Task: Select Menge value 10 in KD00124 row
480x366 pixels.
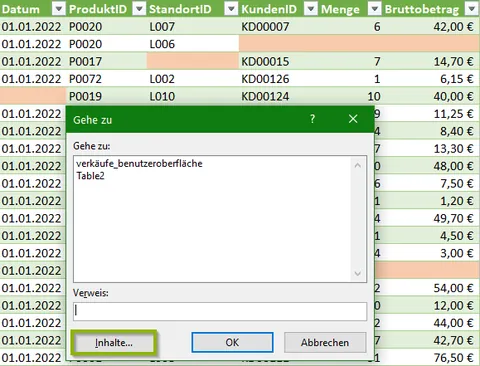Action: 351,96
